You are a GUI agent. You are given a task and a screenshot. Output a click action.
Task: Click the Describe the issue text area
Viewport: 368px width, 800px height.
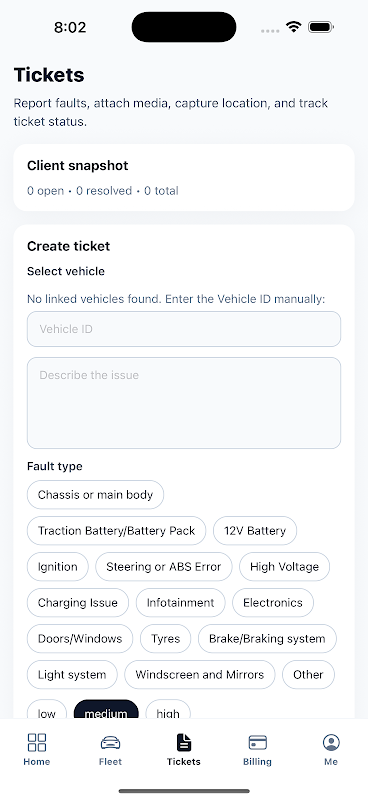(184, 403)
